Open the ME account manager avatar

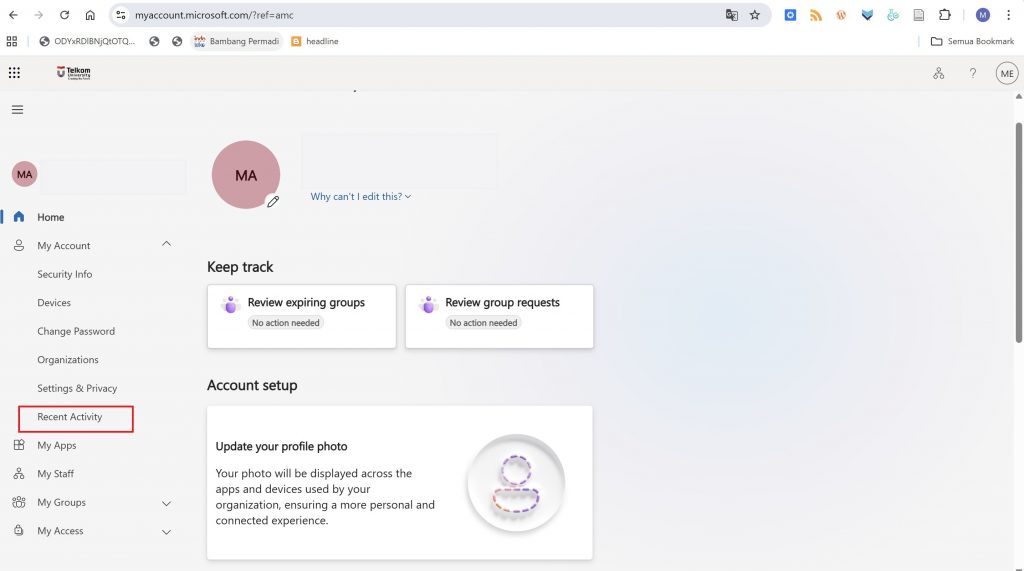coord(1007,73)
